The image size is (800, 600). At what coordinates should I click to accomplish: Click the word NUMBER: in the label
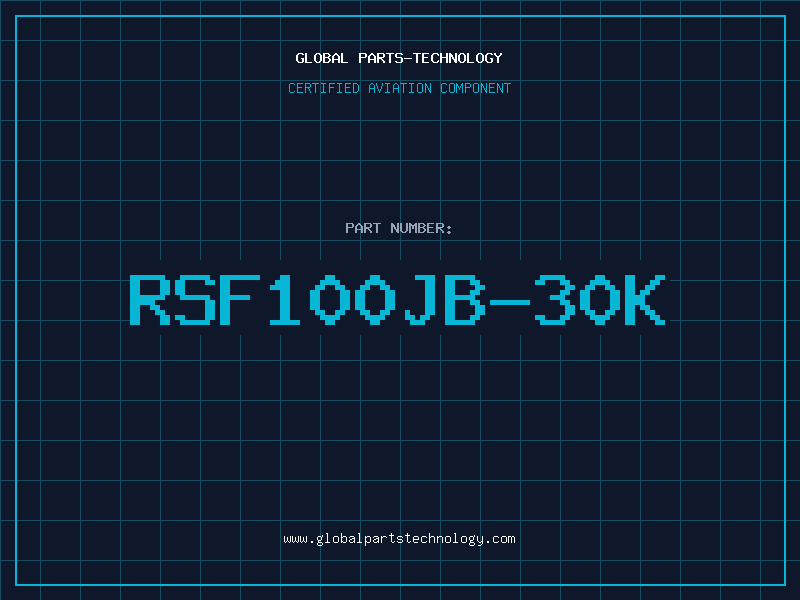(x=421, y=228)
